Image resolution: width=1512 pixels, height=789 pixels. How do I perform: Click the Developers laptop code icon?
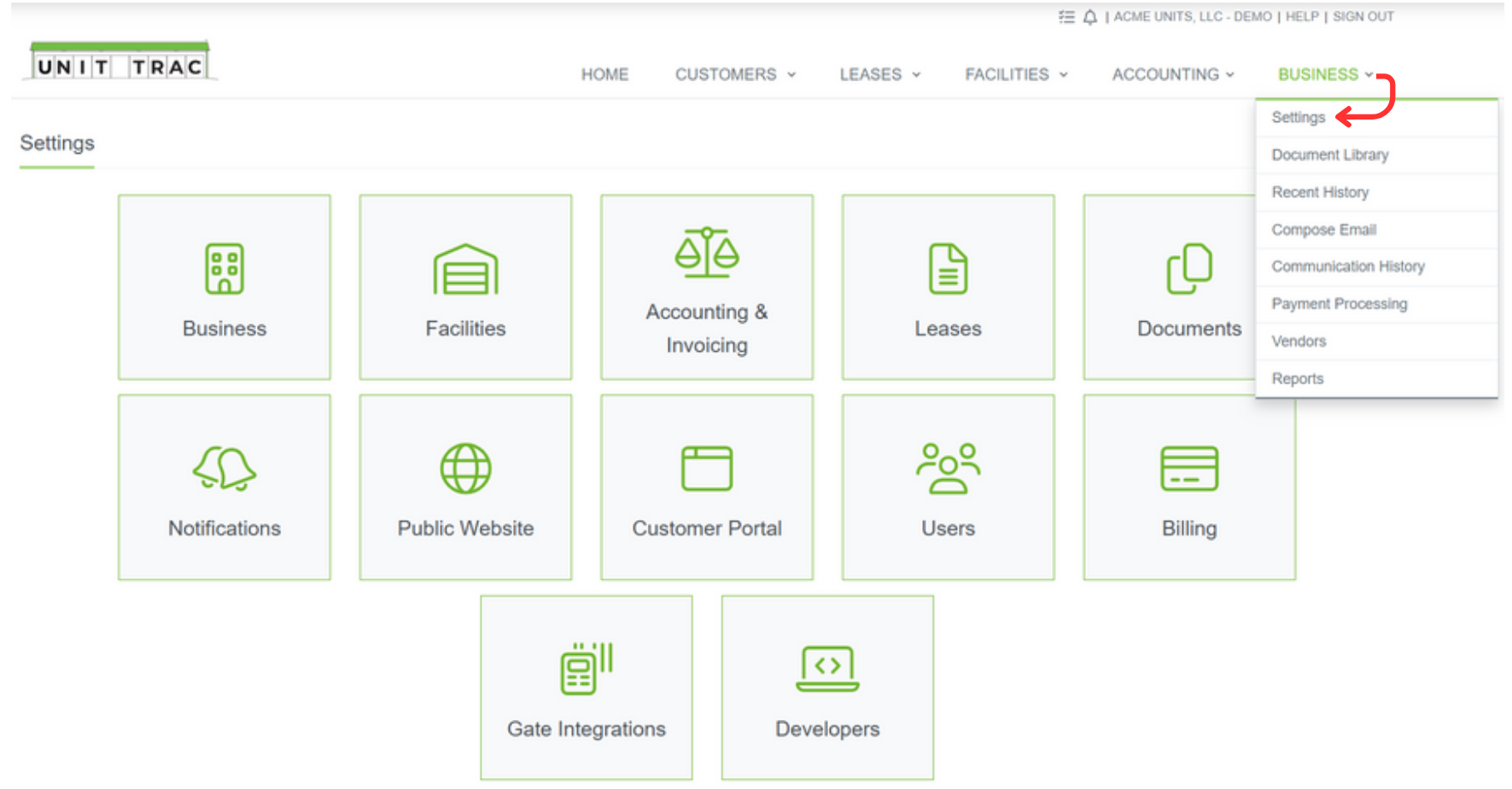click(x=827, y=669)
